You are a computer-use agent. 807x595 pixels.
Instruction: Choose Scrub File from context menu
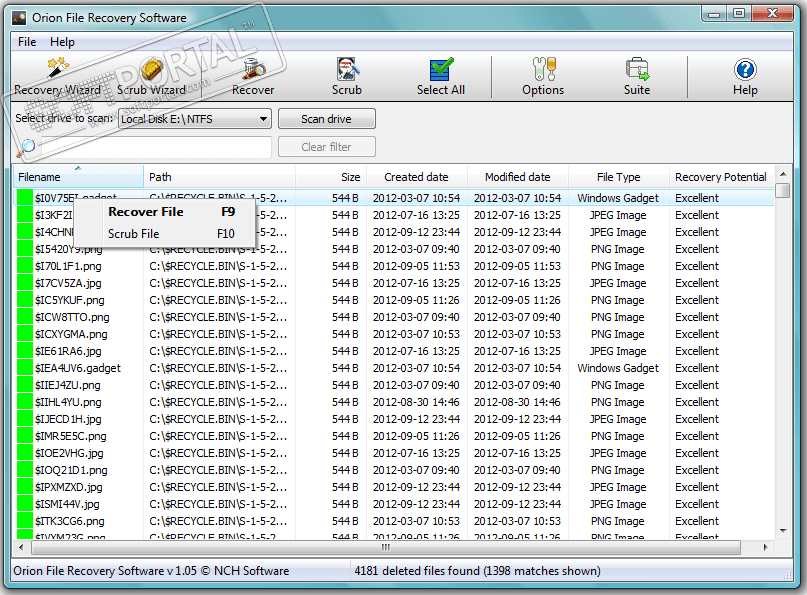[165, 234]
